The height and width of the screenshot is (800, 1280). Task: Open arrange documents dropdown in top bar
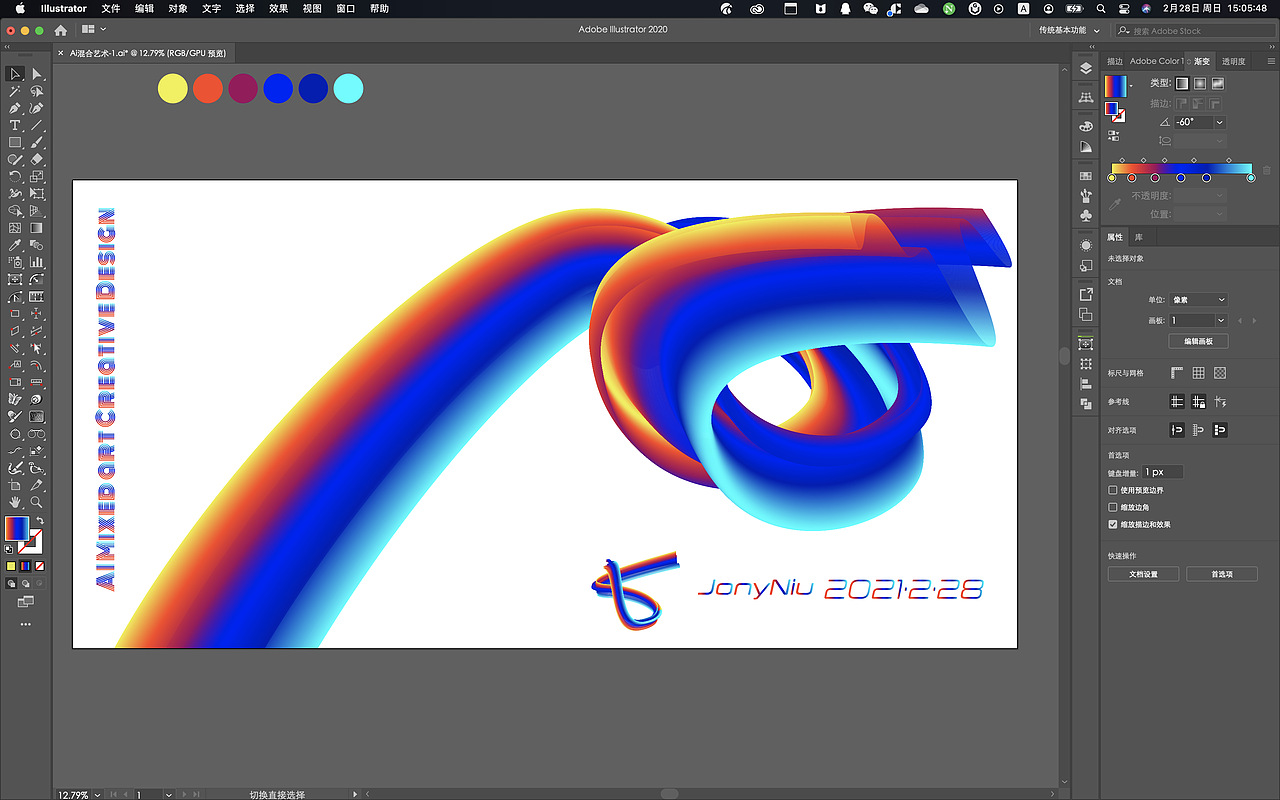[x=94, y=30]
